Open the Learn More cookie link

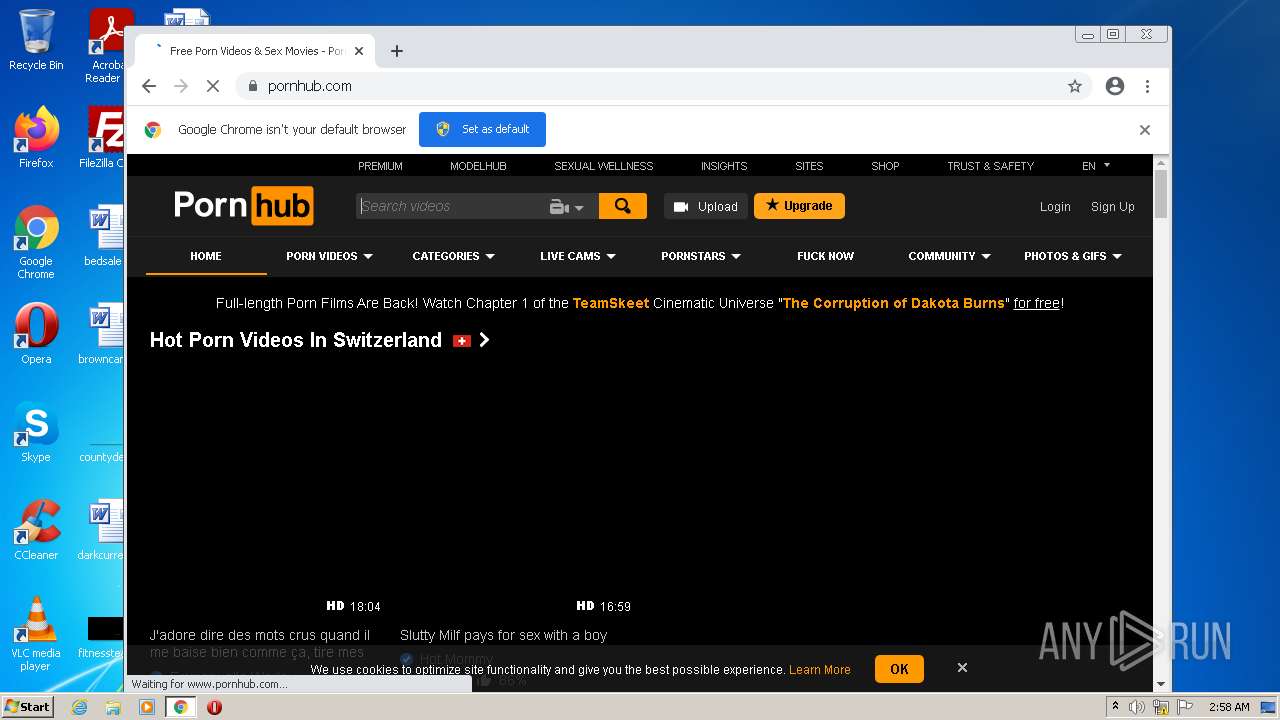(x=820, y=670)
